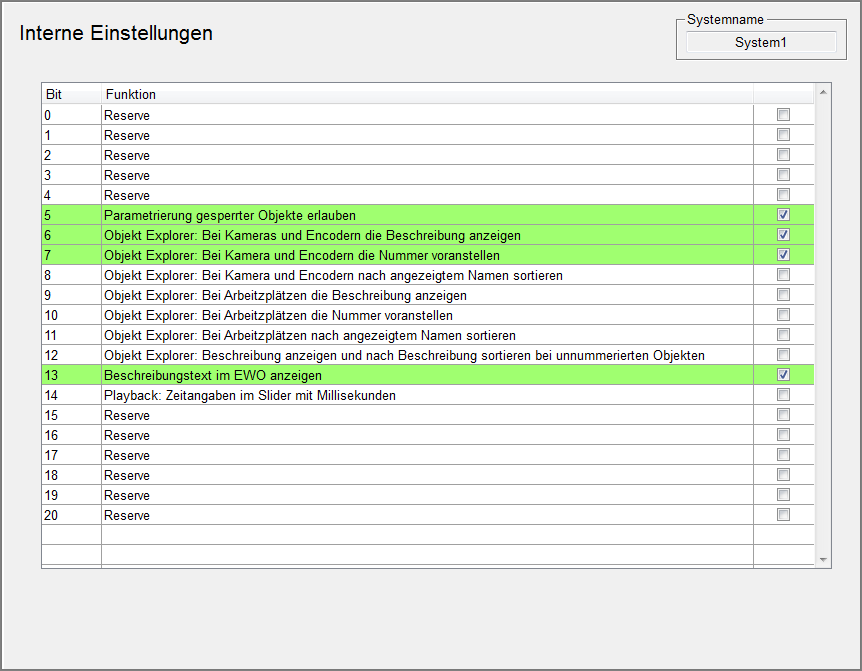
Task: Click the scroll up arrow of the table
Action: click(823, 92)
